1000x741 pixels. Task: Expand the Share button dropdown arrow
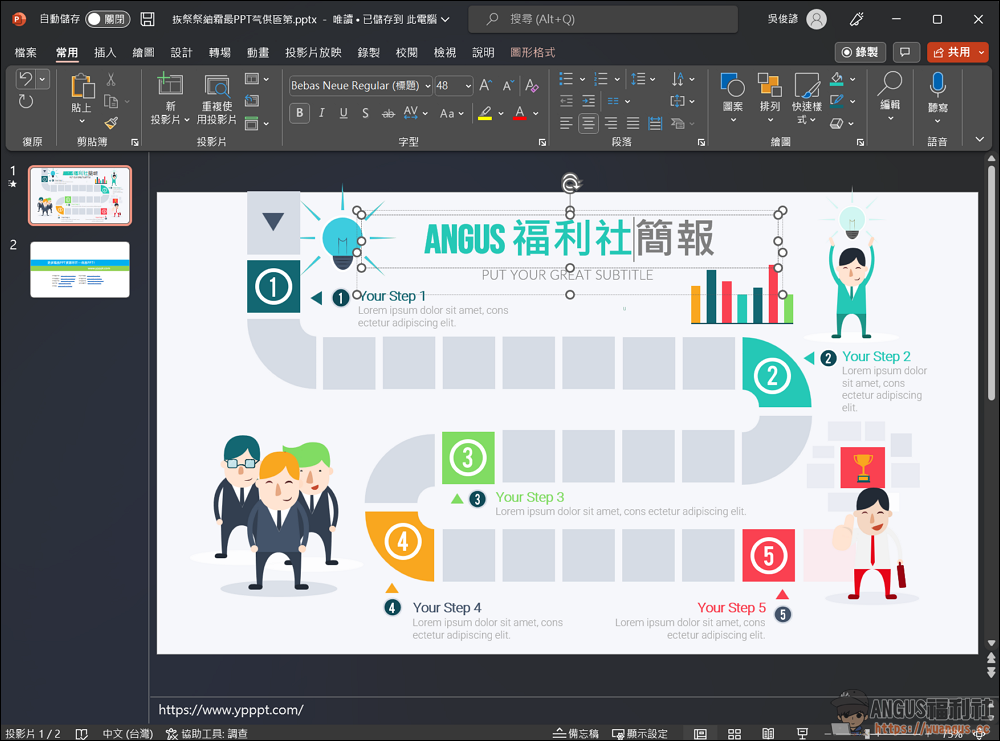(982, 52)
